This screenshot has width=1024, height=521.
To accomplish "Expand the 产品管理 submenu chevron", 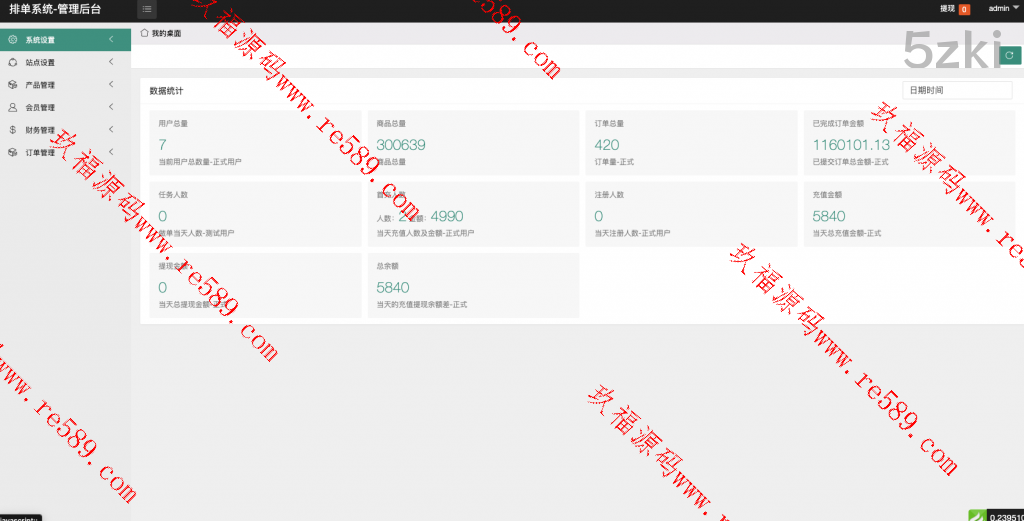I will [x=111, y=85].
